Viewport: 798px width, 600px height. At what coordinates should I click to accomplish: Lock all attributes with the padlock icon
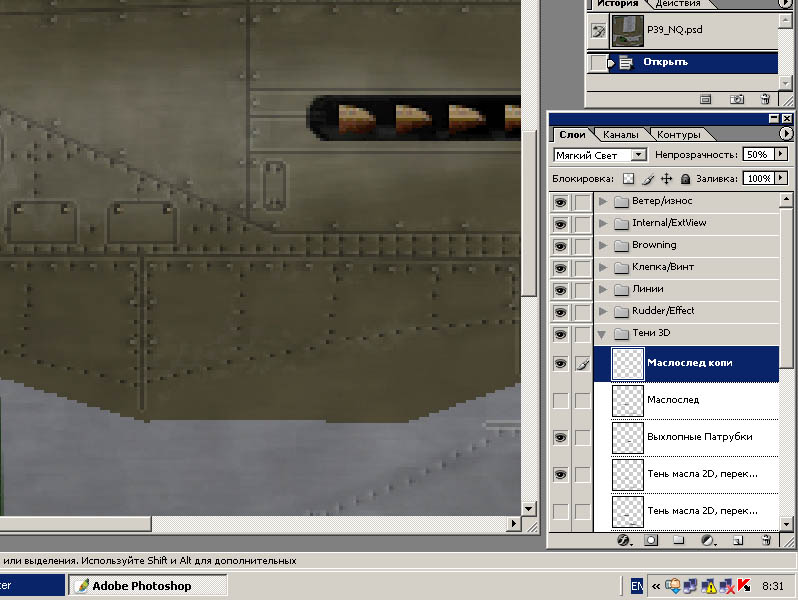click(685, 179)
